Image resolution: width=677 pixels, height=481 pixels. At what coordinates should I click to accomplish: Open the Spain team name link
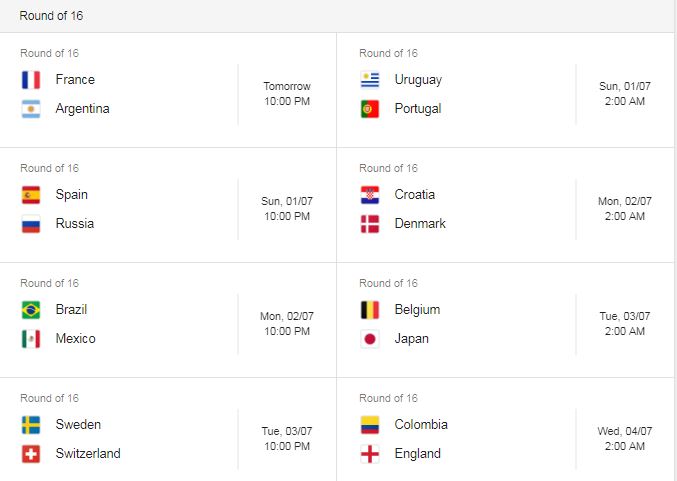pos(72,195)
